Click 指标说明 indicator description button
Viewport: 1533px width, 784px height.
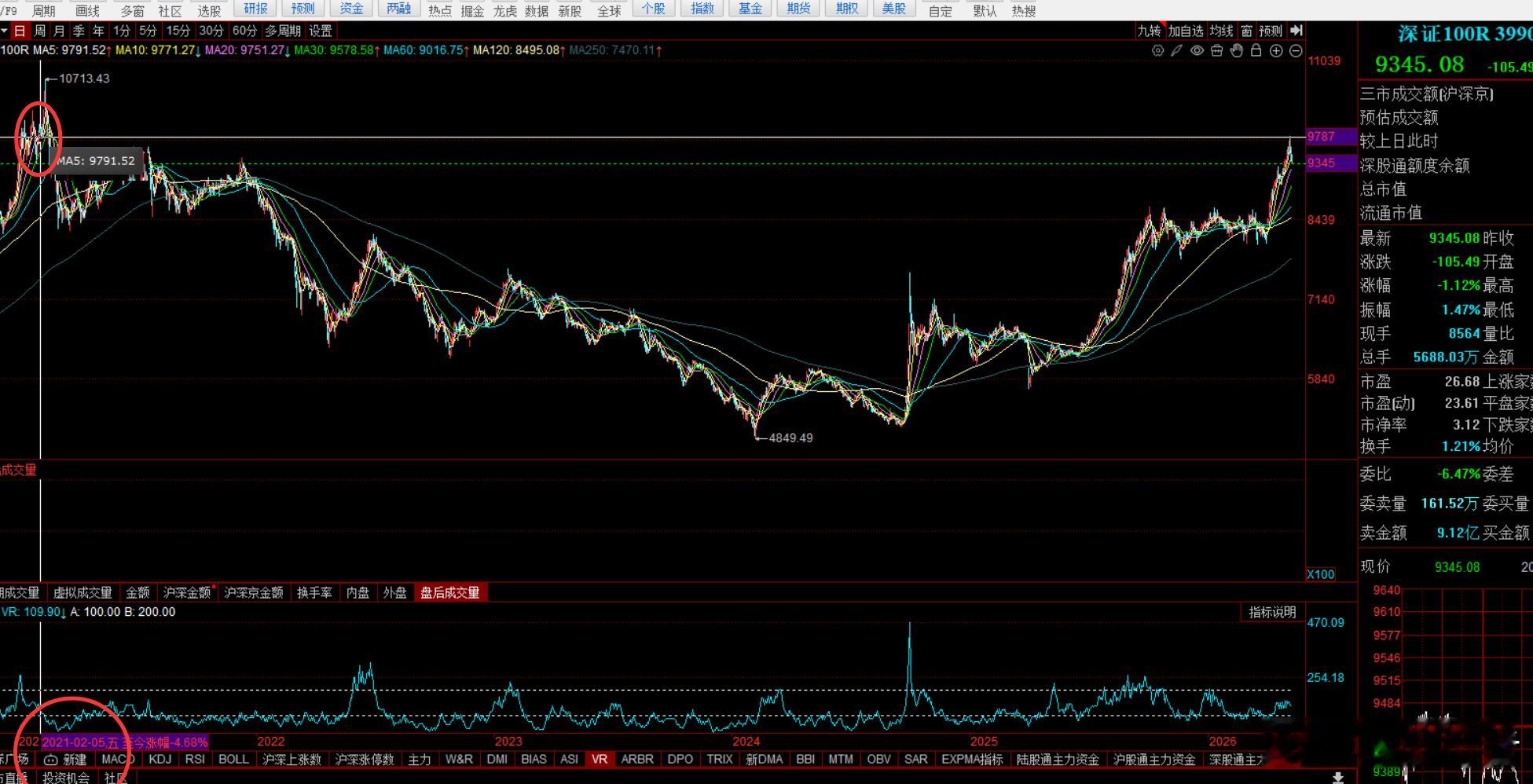[1272, 612]
